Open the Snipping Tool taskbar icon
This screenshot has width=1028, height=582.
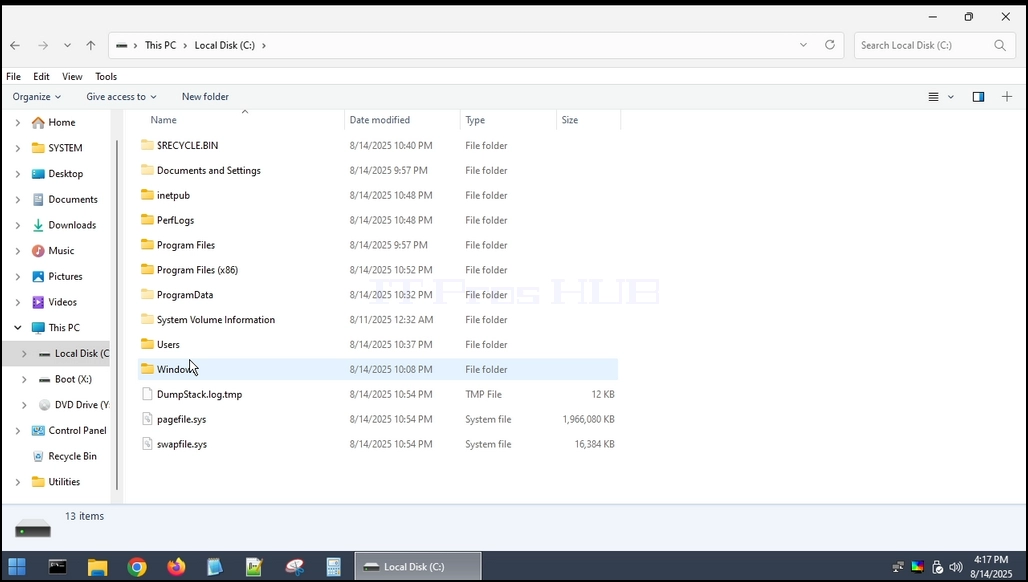pos(294,566)
